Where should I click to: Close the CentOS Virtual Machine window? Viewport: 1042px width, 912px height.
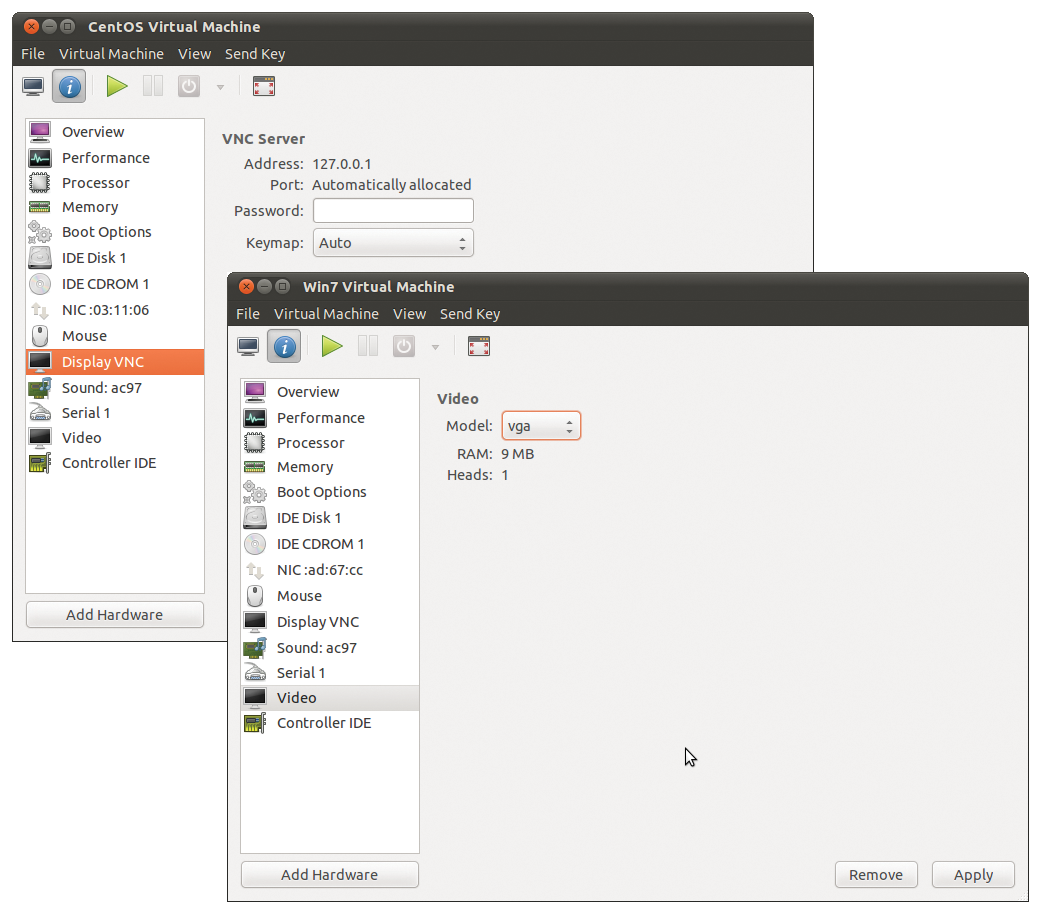click(x=31, y=27)
